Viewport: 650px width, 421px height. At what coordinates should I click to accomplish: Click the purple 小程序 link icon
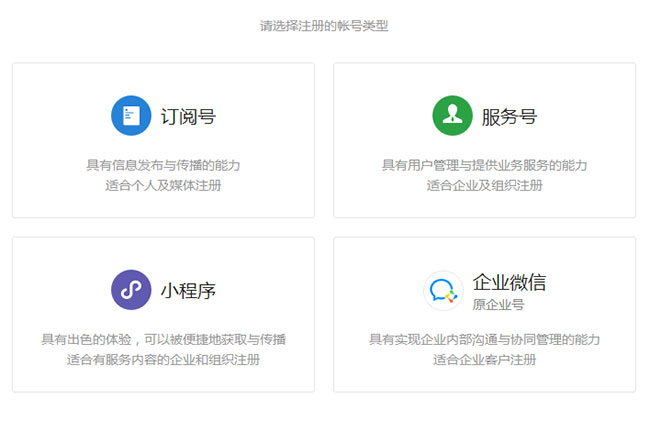click(x=131, y=290)
